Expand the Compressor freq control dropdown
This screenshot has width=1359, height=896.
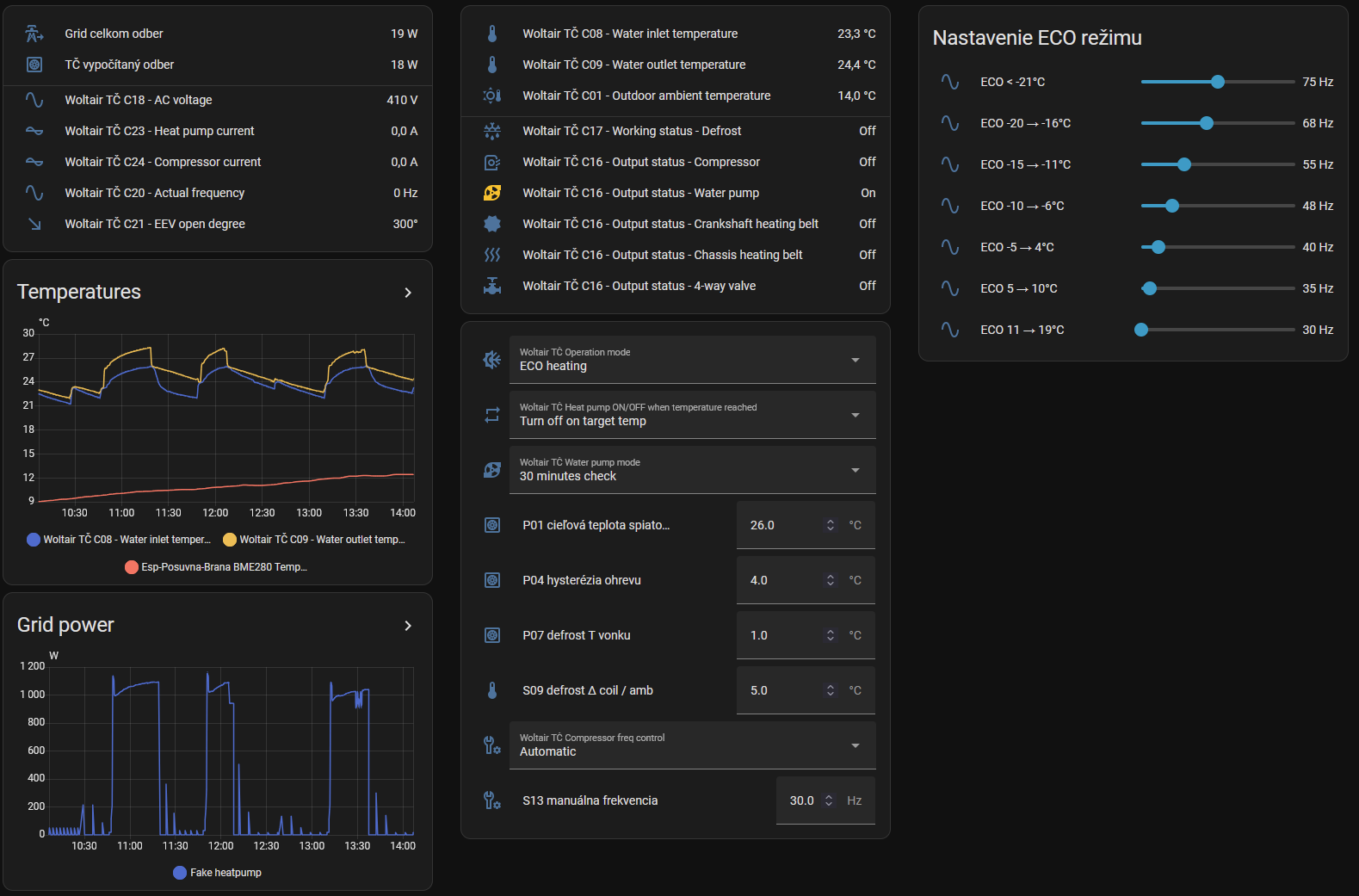click(x=692, y=745)
